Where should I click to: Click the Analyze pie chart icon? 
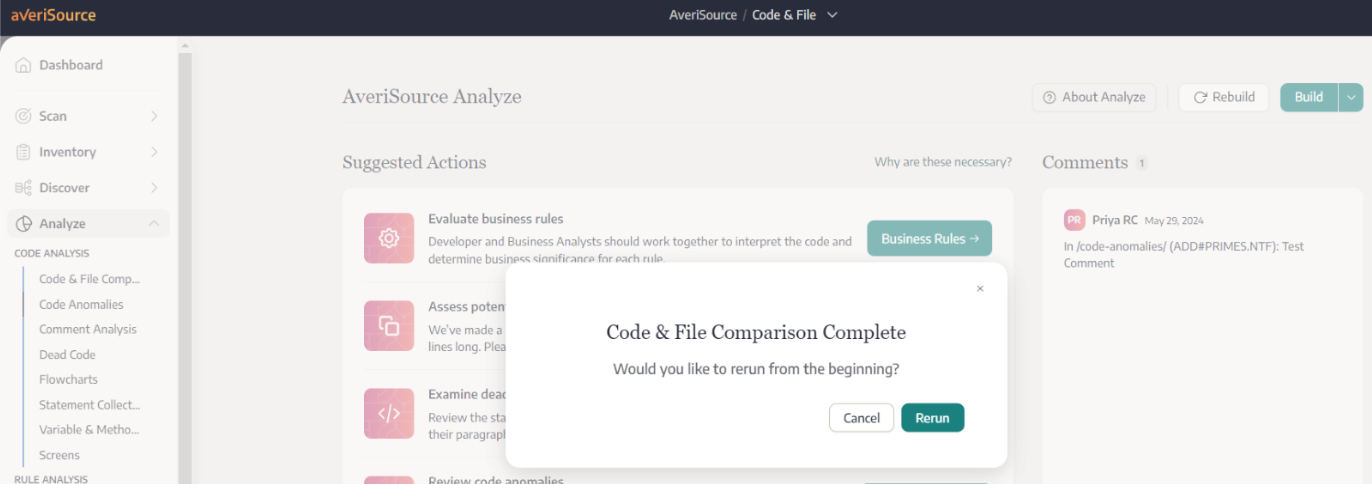click(23, 224)
